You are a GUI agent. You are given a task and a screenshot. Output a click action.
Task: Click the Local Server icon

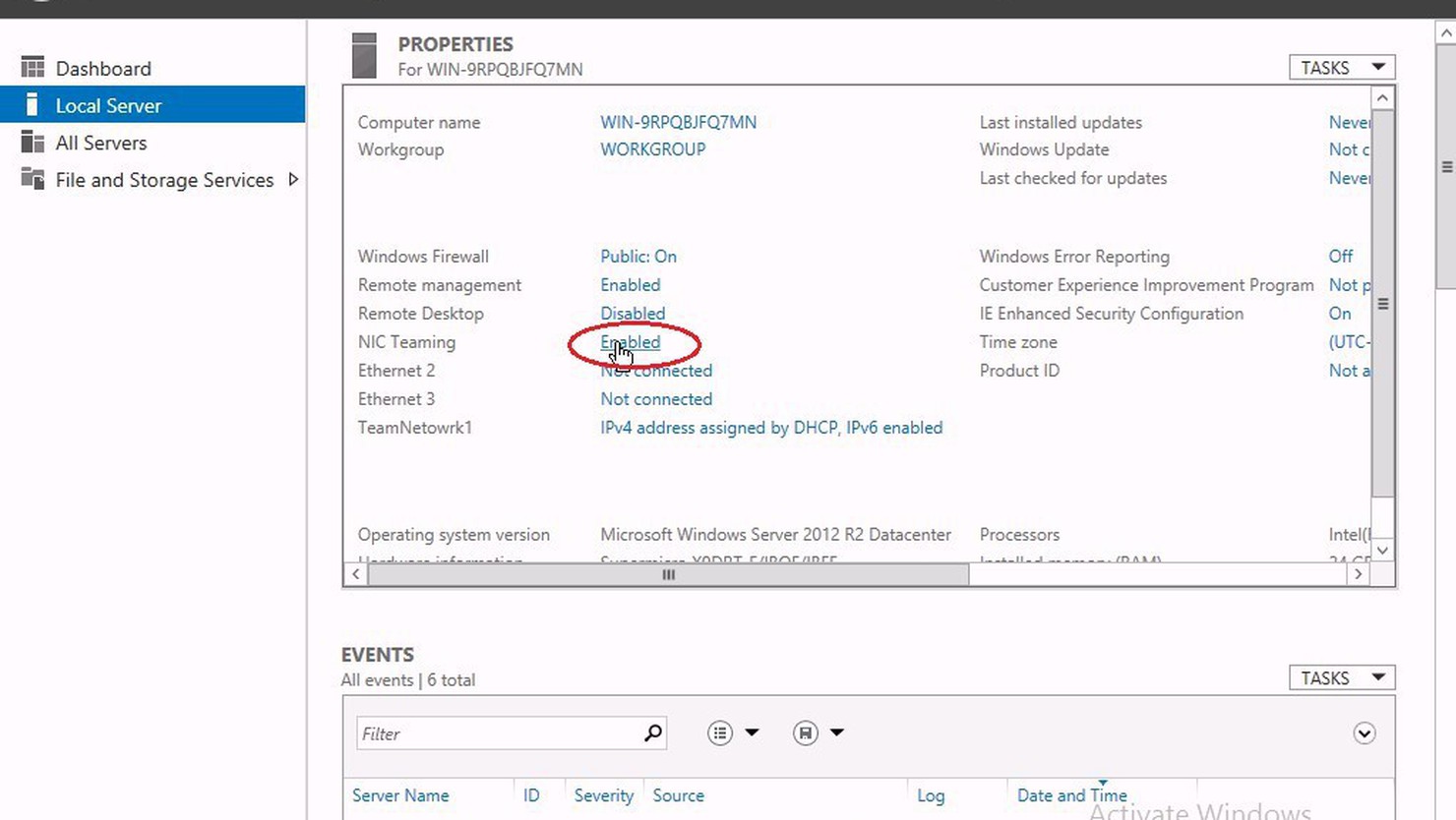(32, 104)
